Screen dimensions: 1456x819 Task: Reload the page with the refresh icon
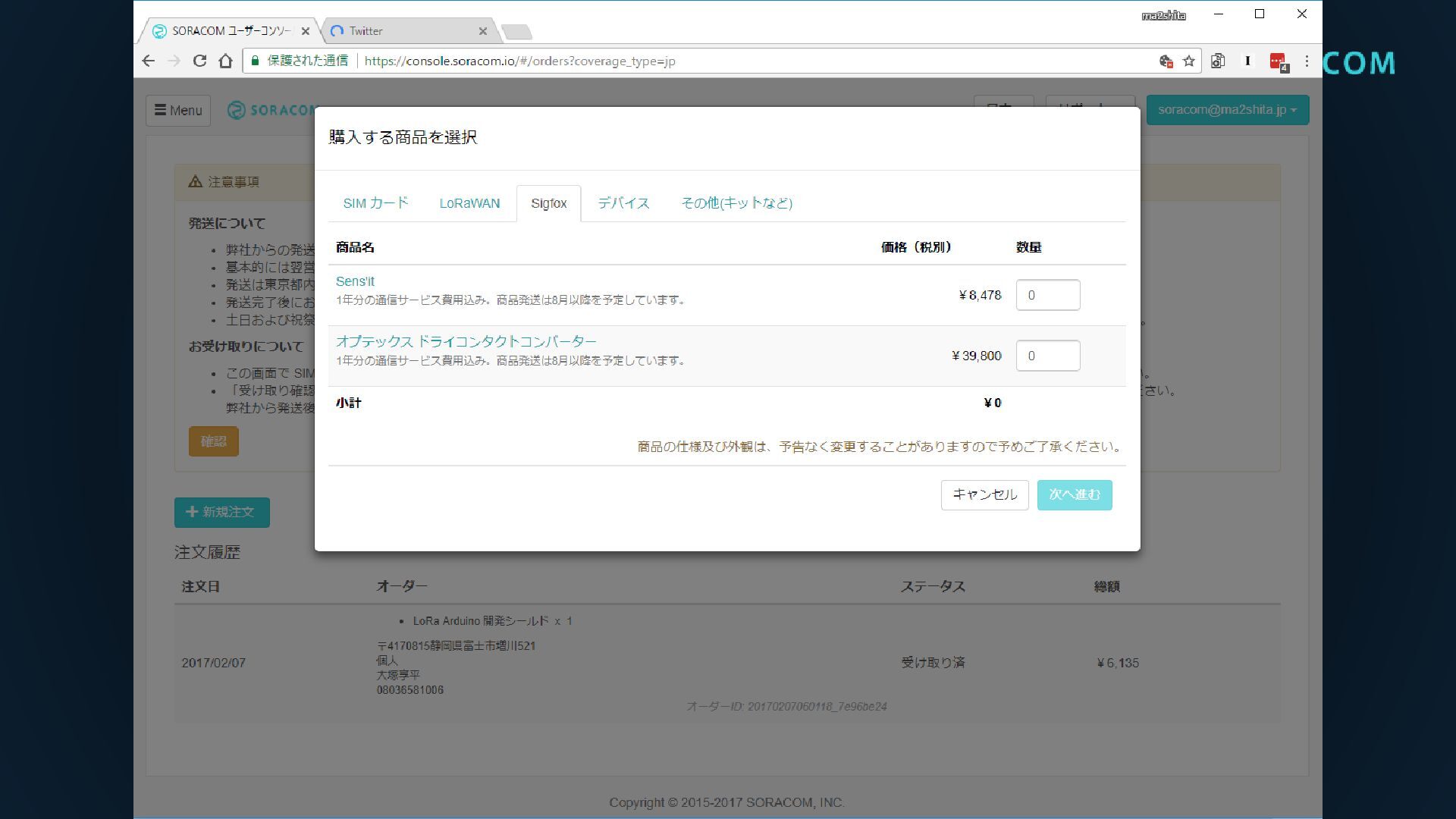coord(199,61)
